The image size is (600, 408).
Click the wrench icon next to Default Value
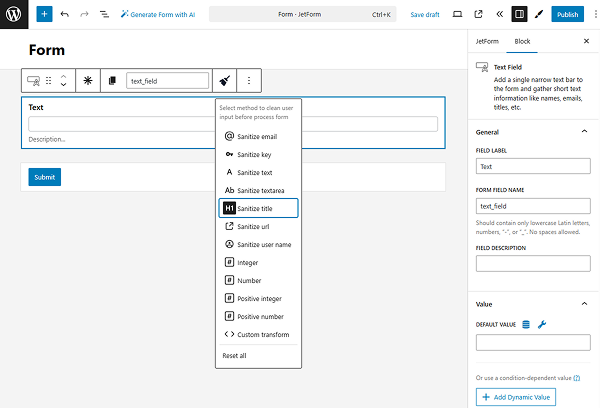(542, 324)
